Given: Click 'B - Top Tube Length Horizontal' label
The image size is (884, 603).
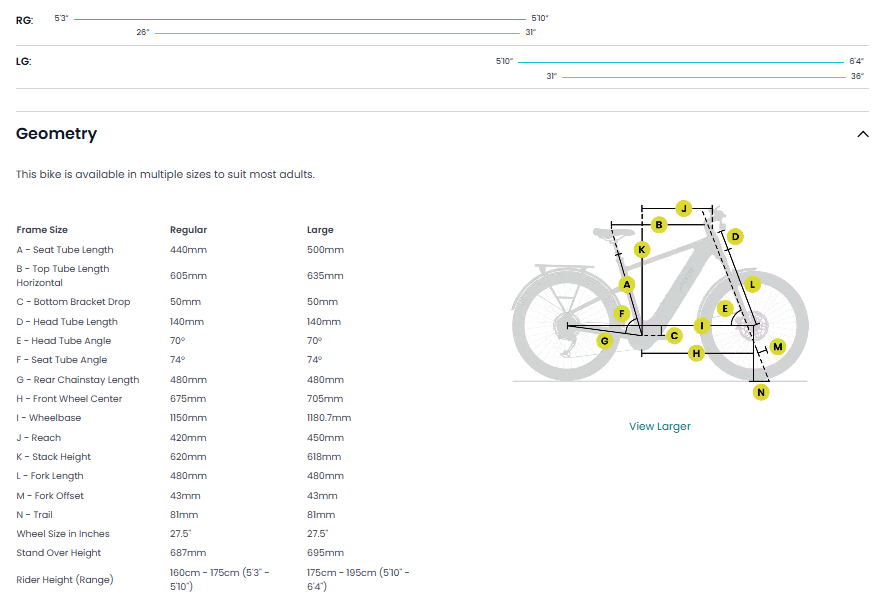Looking at the screenshot, I should point(63,276).
